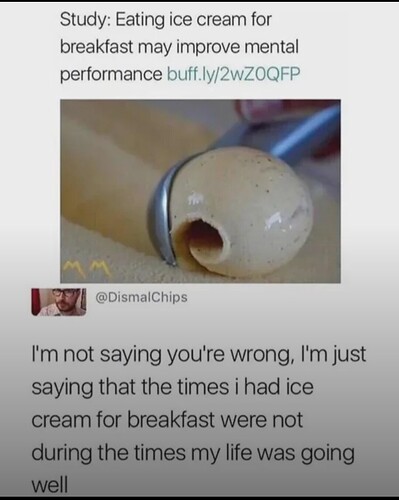Click the curled hole in ice cream ball

(x=203, y=237)
